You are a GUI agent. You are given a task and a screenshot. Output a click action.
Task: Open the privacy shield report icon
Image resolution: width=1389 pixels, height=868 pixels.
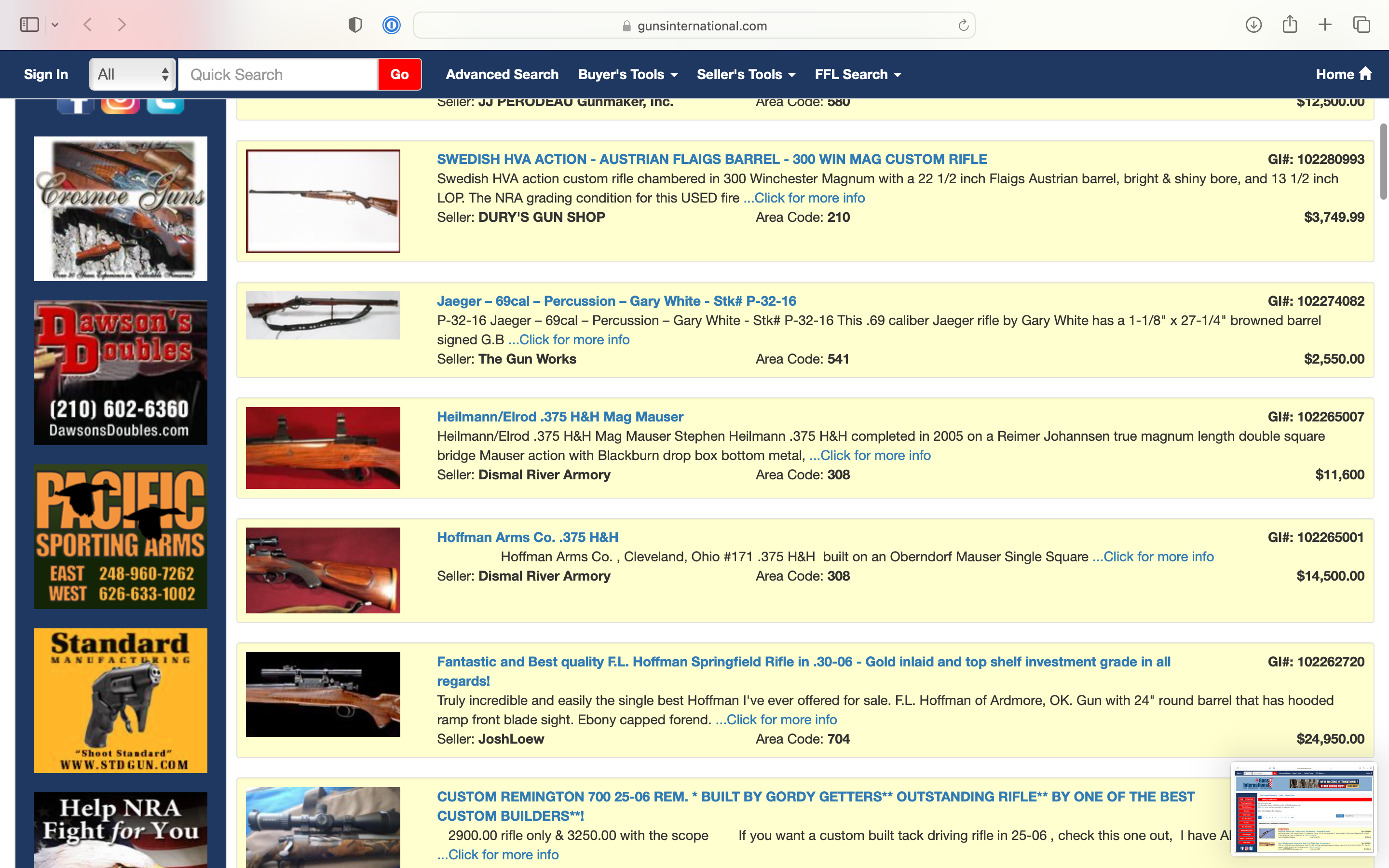pyautogui.click(x=355, y=25)
